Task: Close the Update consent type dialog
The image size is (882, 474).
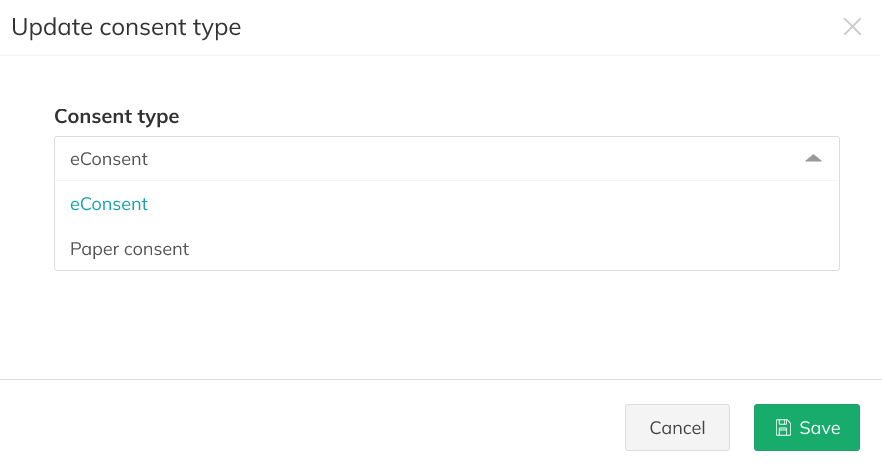Action: (852, 27)
